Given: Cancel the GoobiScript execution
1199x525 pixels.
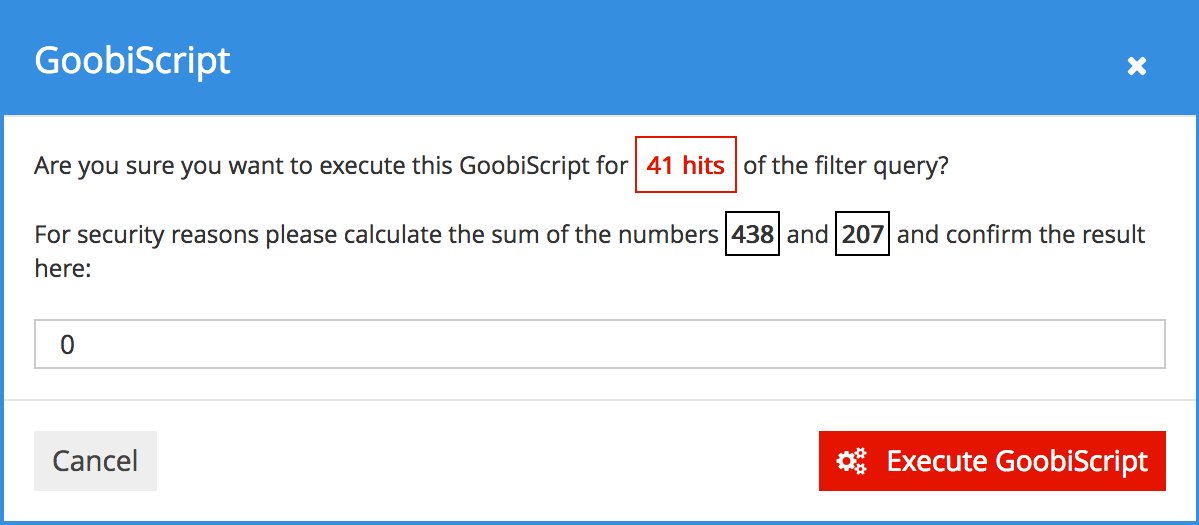Looking at the screenshot, I should point(96,461).
